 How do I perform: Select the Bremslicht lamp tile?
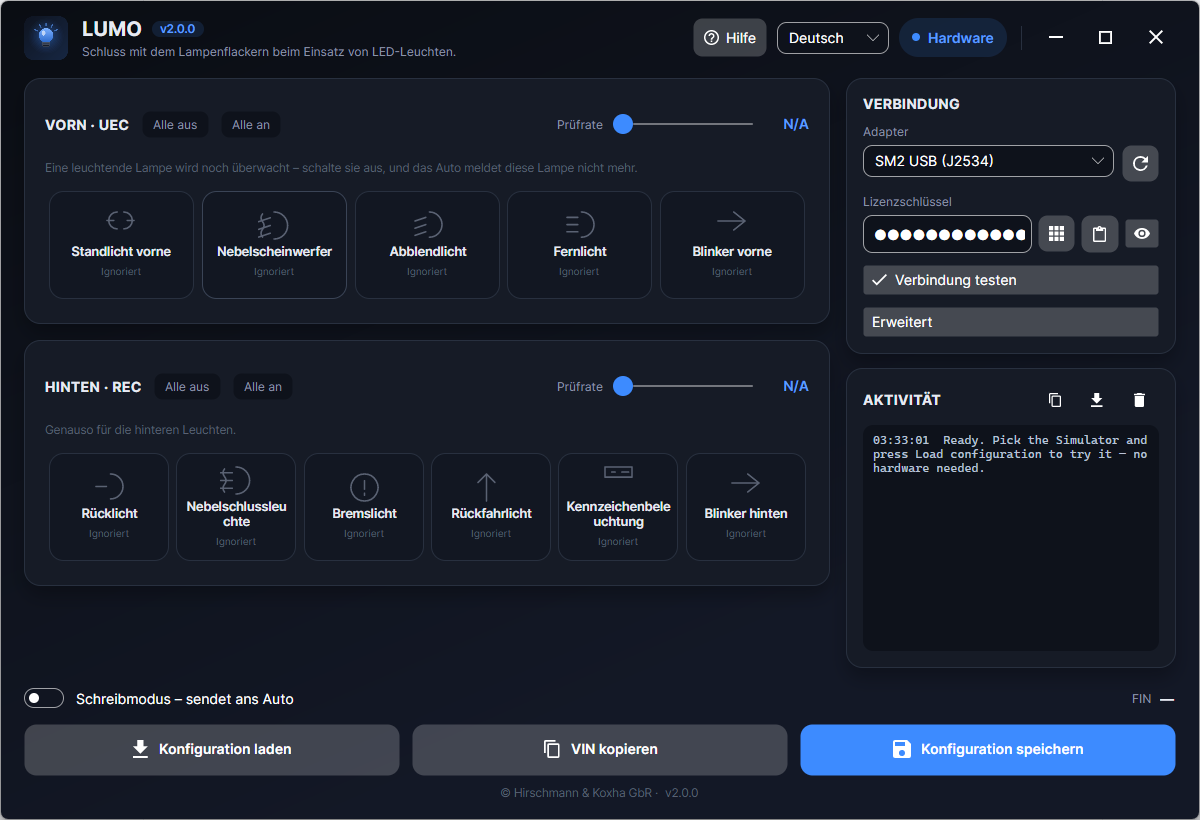[364, 507]
